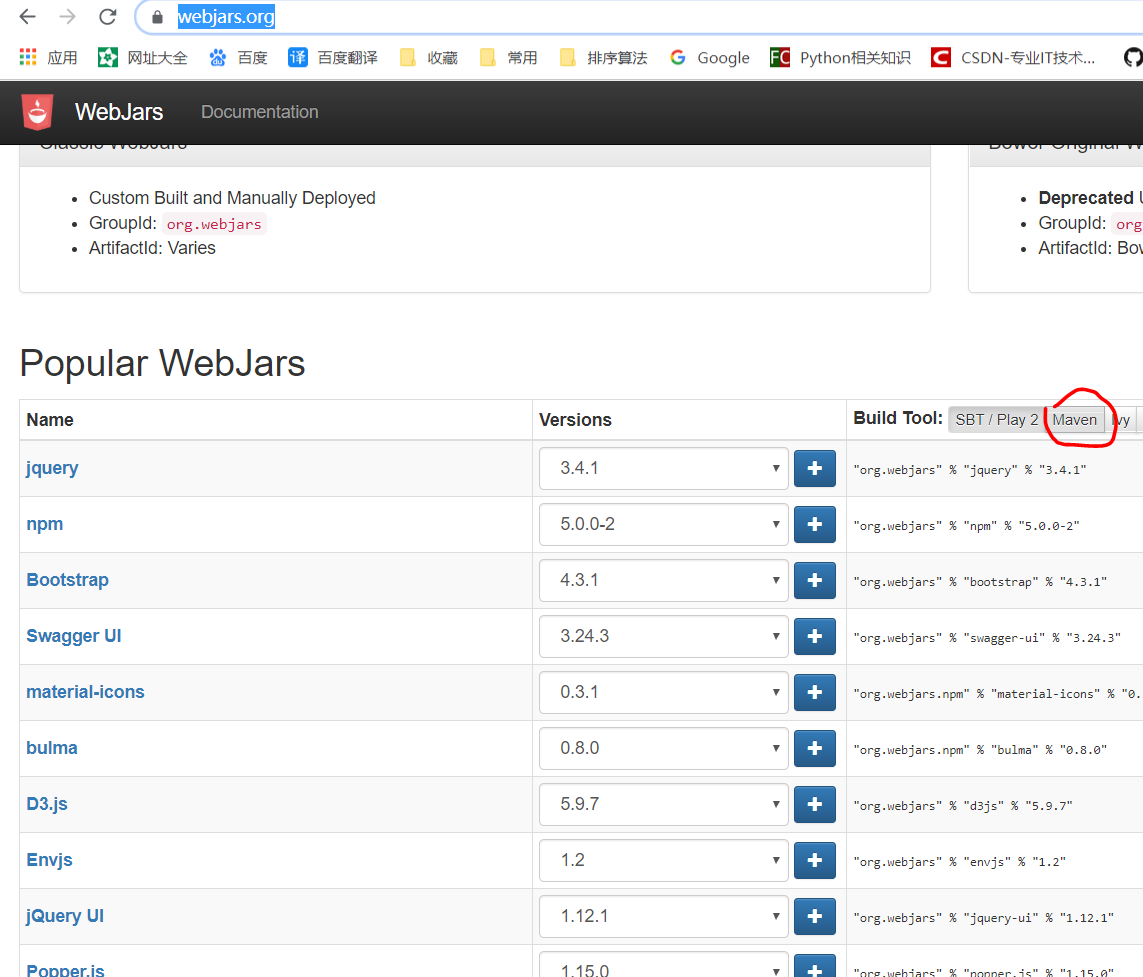This screenshot has height=977, width=1143.
Task: Click the swagger-ui SBT dependency snippet
Action: (x=987, y=638)
